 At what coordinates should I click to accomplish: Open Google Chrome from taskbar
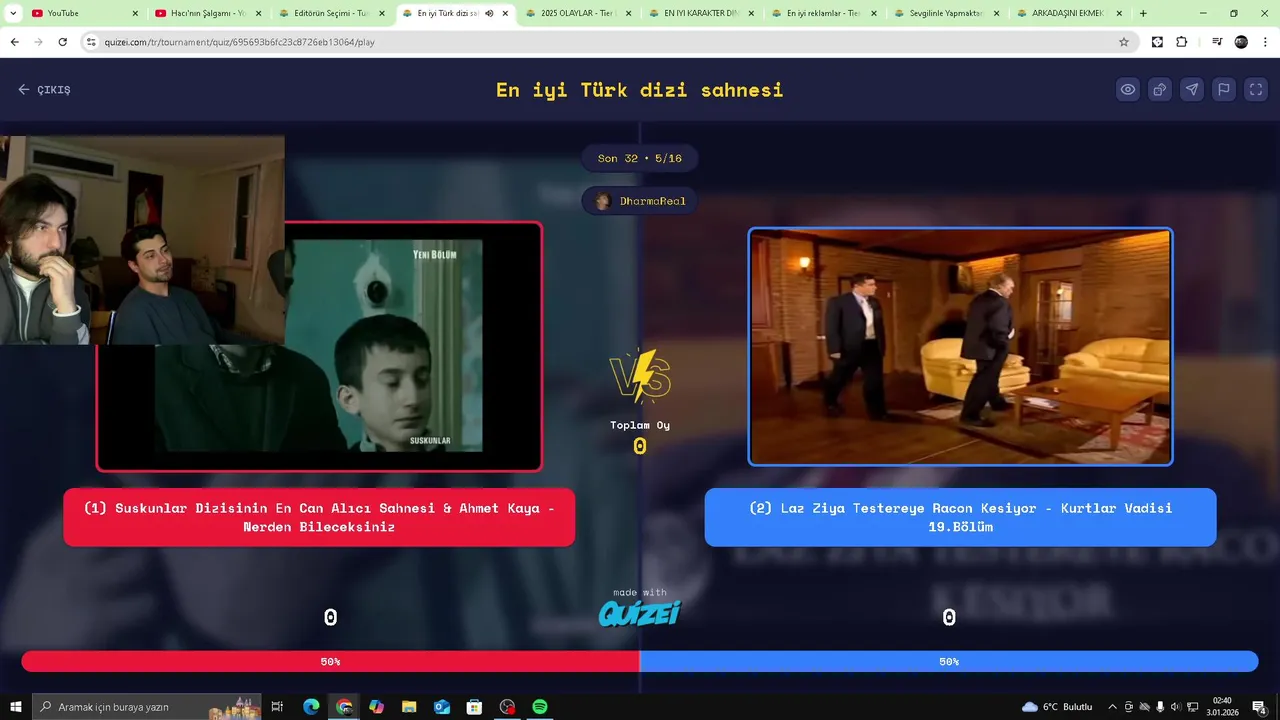[344, 707]
